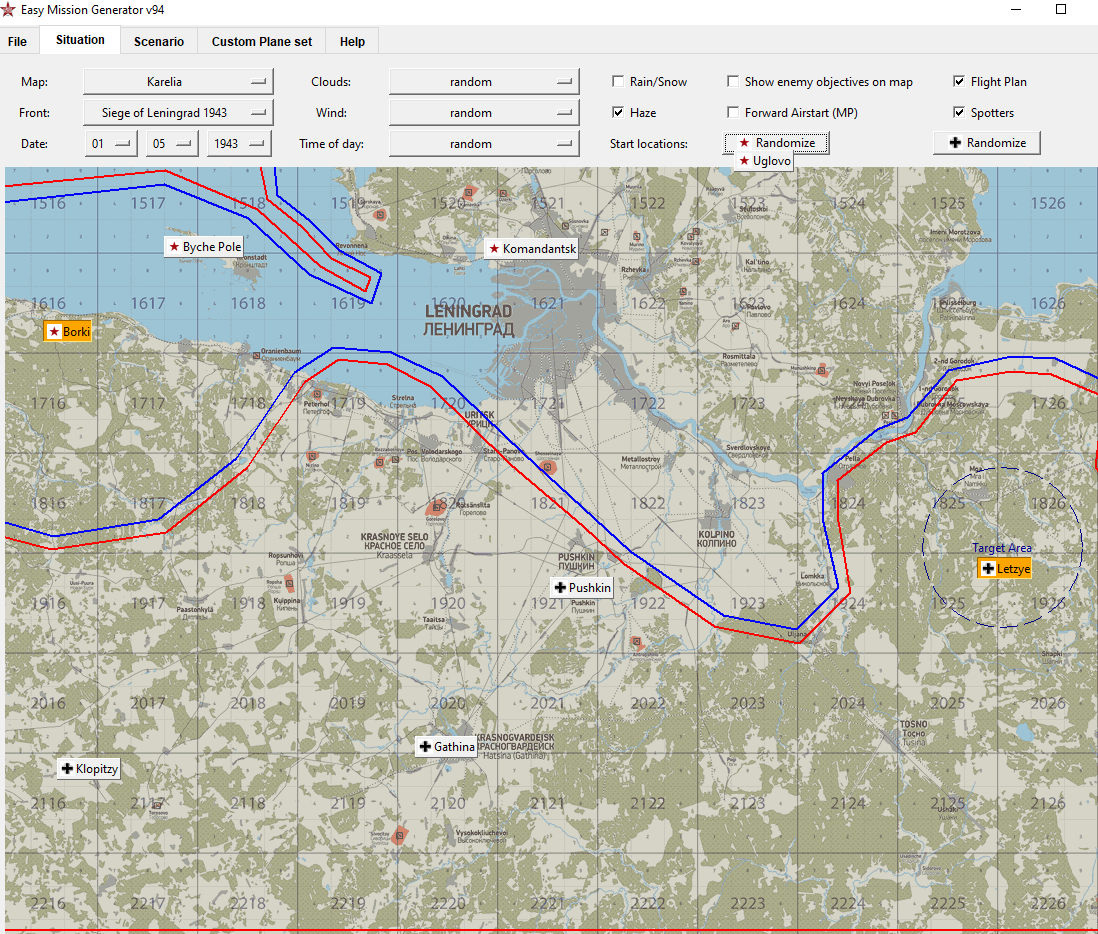The image size is (1098, 934).
Task: Open the year 1943 date selector
Action: pyautogui.click(x=239, y=144)
